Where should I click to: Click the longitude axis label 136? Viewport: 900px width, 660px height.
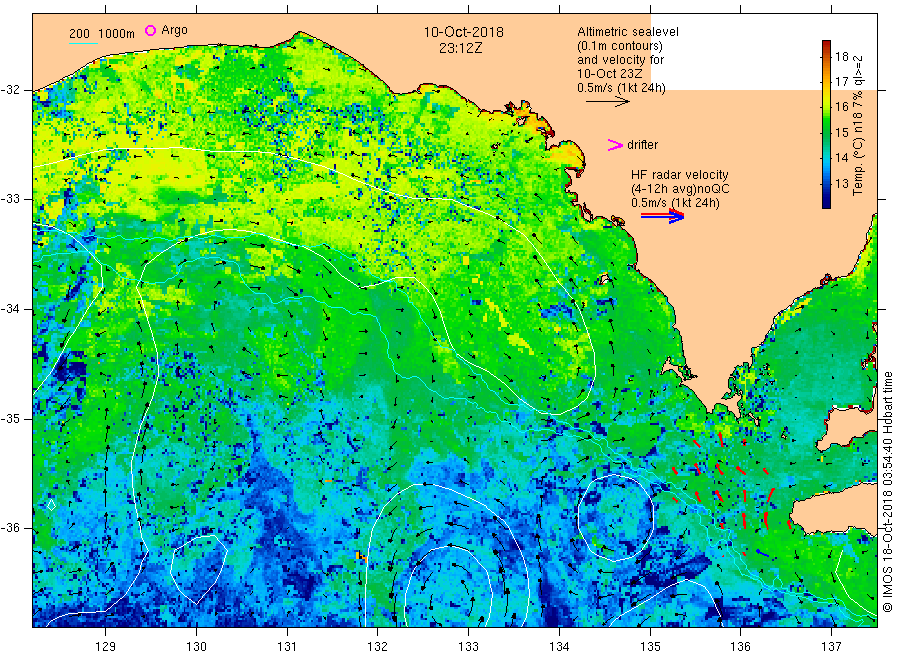[x=740, y=647]
